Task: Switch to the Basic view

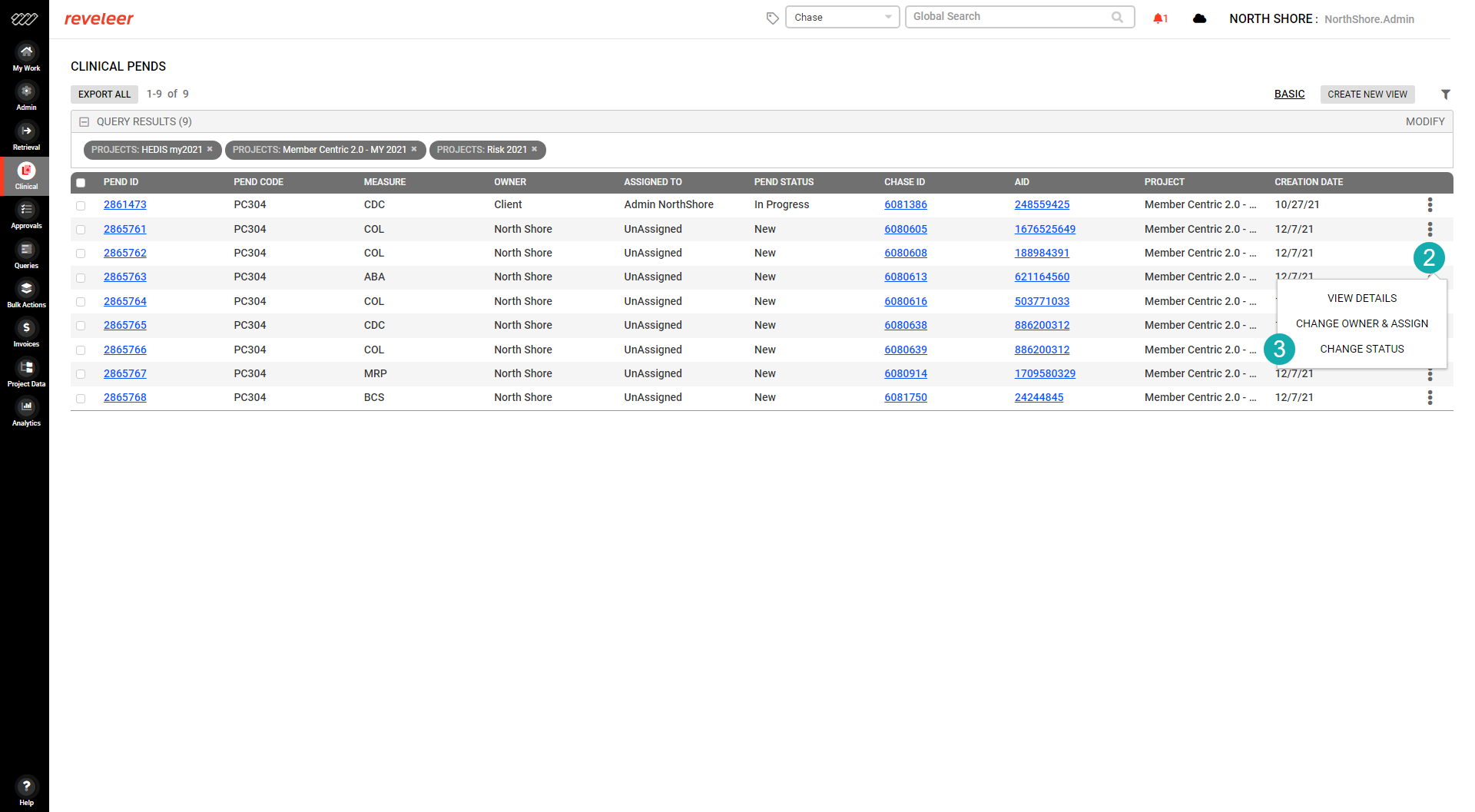Action: pos(1289,94)
